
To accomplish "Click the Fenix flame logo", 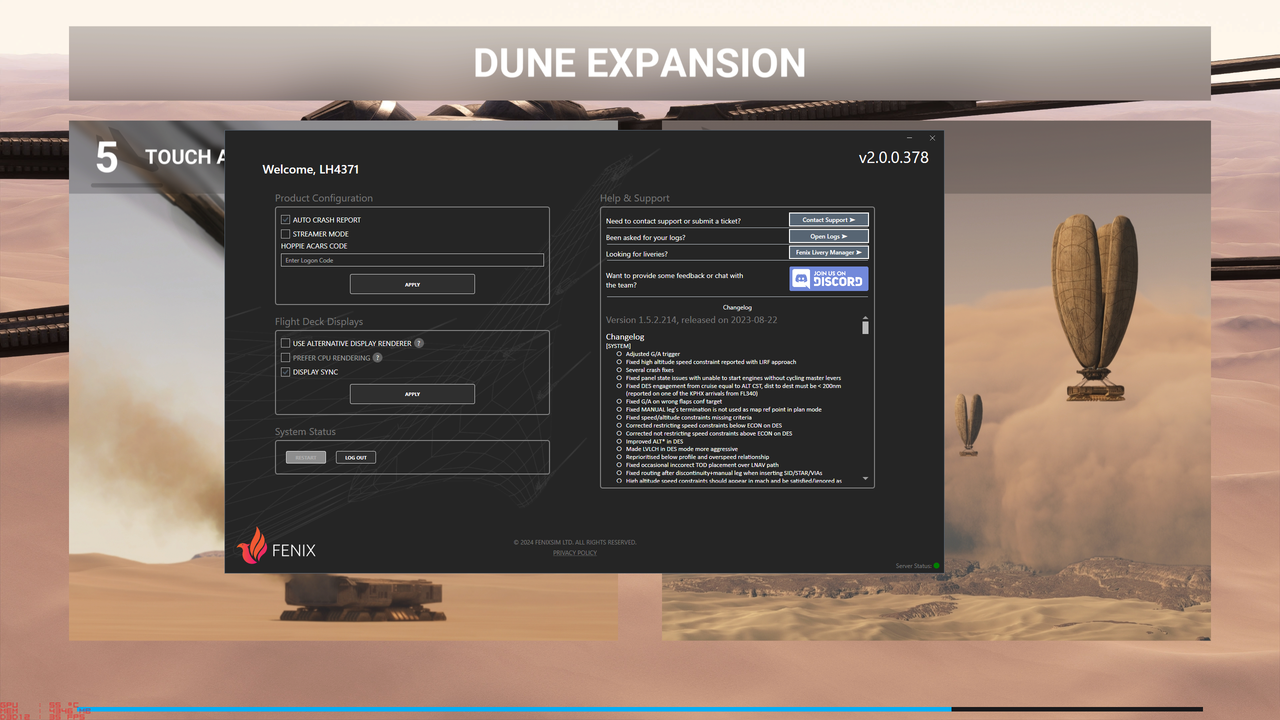I will (252, 546).
